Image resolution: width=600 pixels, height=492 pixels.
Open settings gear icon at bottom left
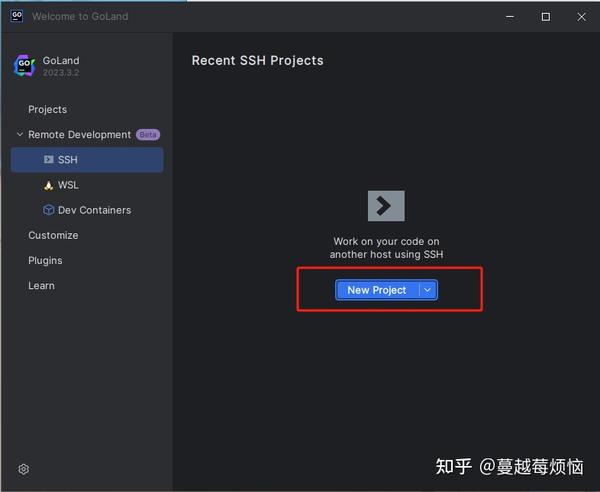pos(24,469)
